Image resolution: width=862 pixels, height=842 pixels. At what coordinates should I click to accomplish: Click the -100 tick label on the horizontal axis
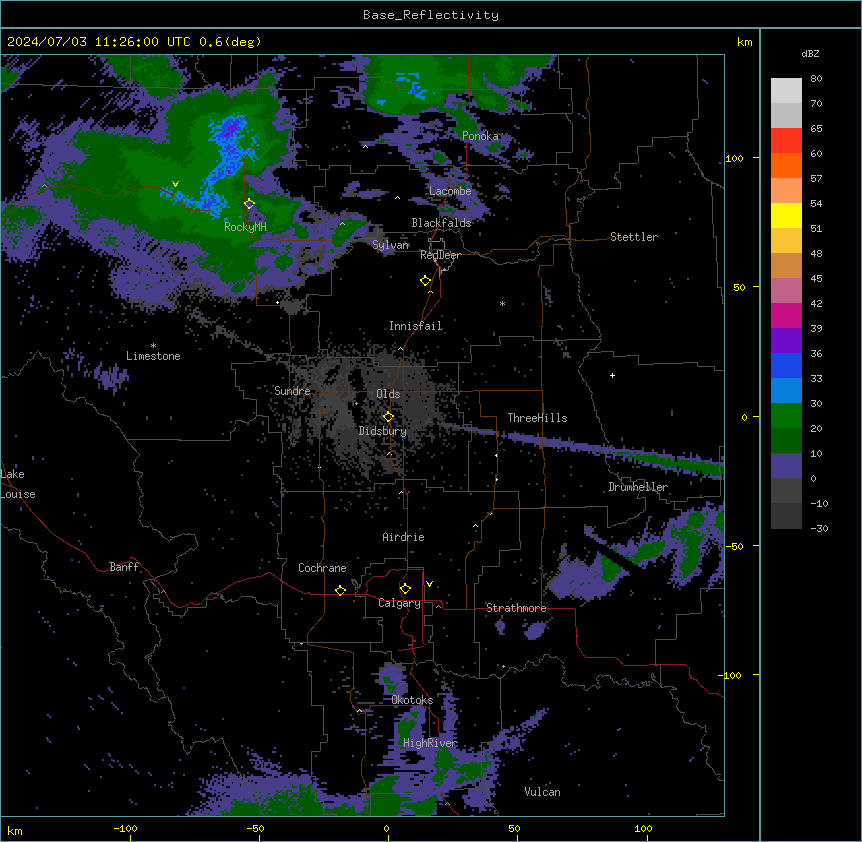tap(125, 828)
